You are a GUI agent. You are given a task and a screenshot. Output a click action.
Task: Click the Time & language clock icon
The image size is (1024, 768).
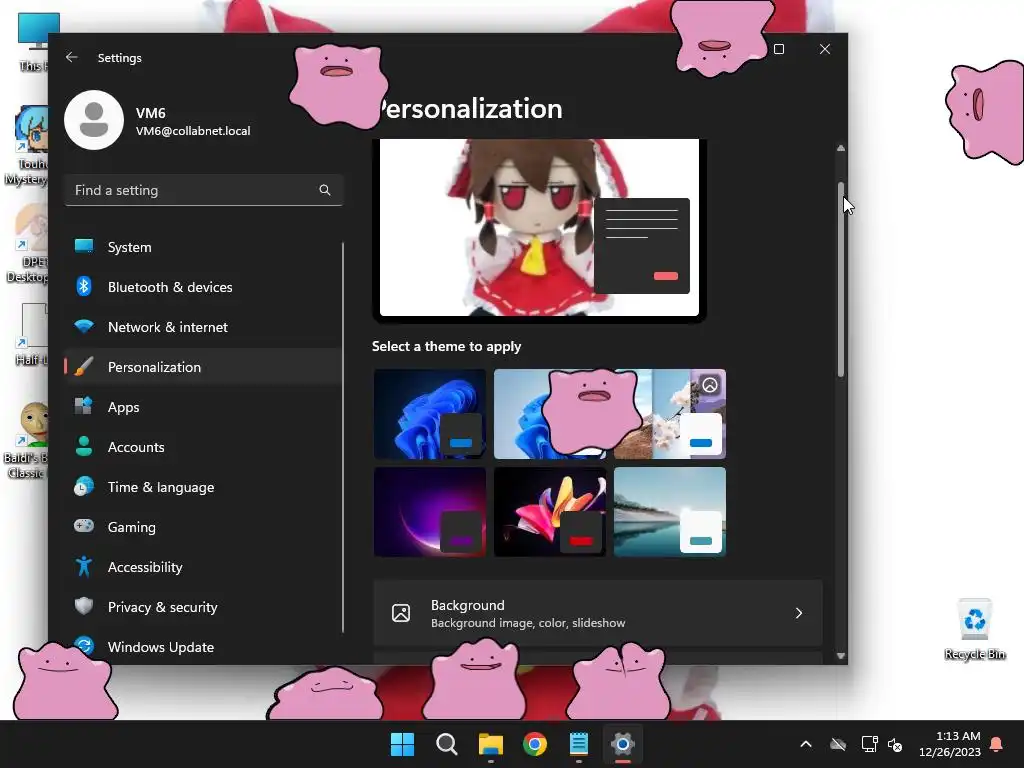point(84,487)
